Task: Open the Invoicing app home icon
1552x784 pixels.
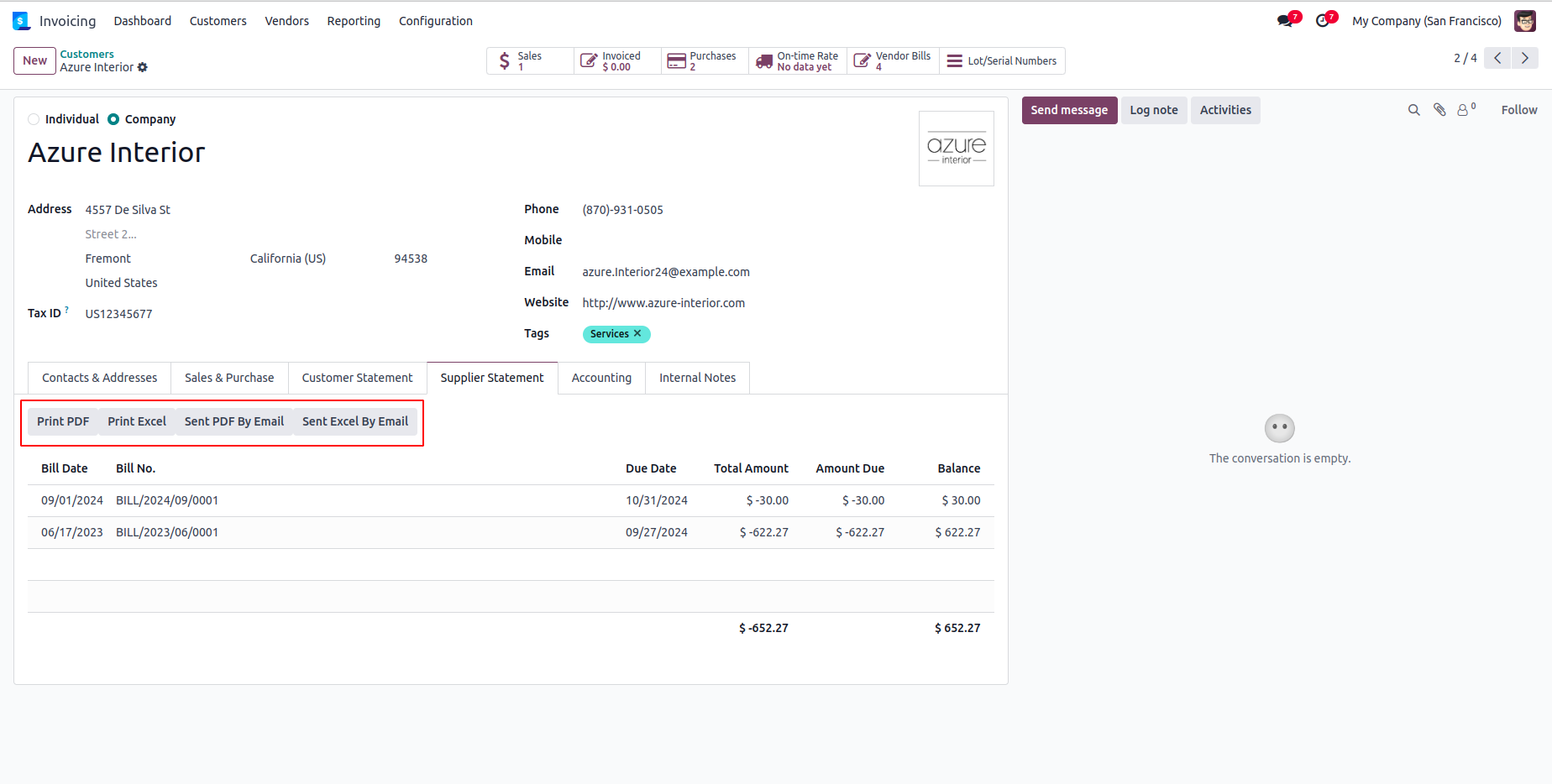Action: click(22, 21)
